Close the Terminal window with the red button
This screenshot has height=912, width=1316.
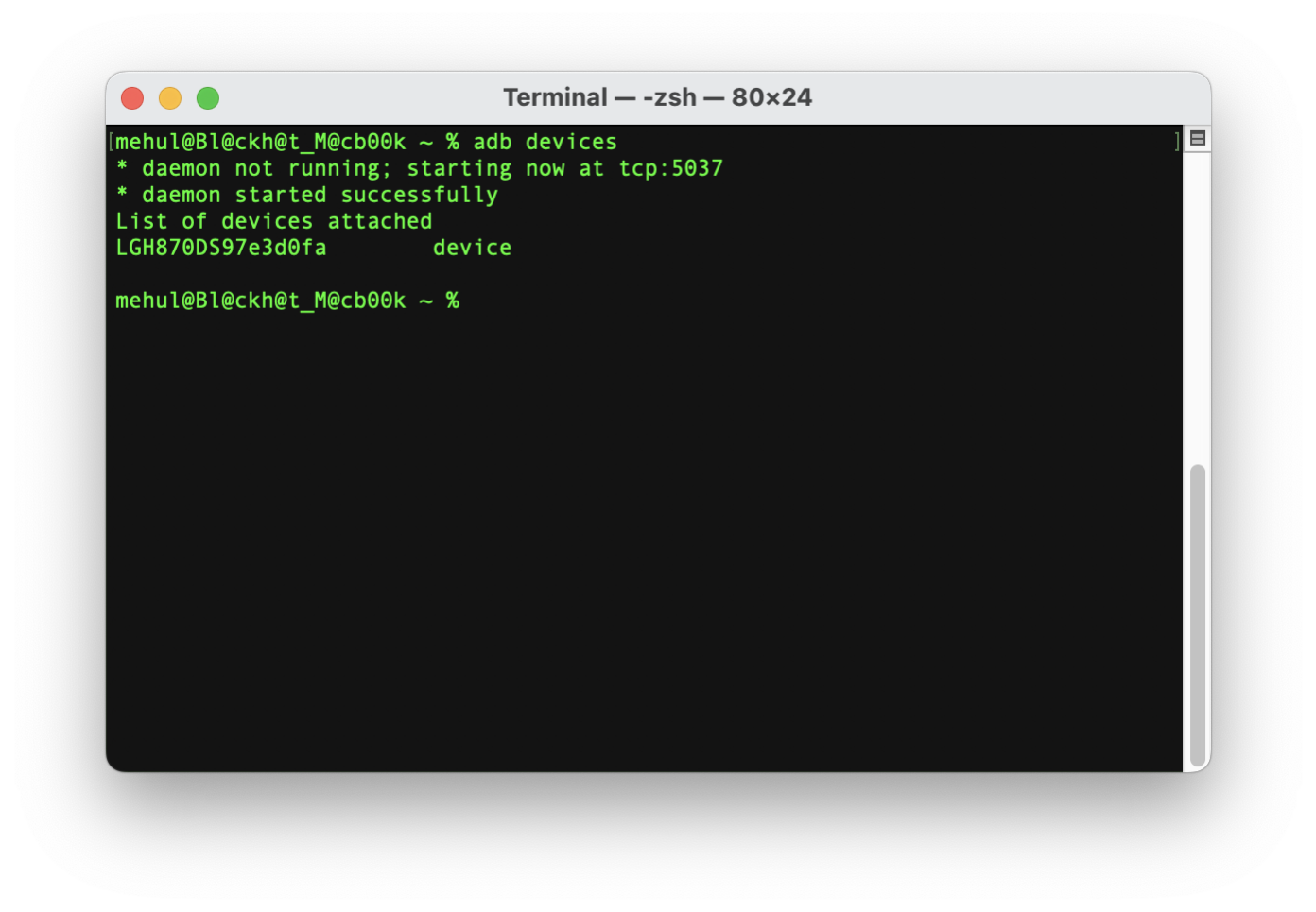pyautogui.click(x=132, y=98)
